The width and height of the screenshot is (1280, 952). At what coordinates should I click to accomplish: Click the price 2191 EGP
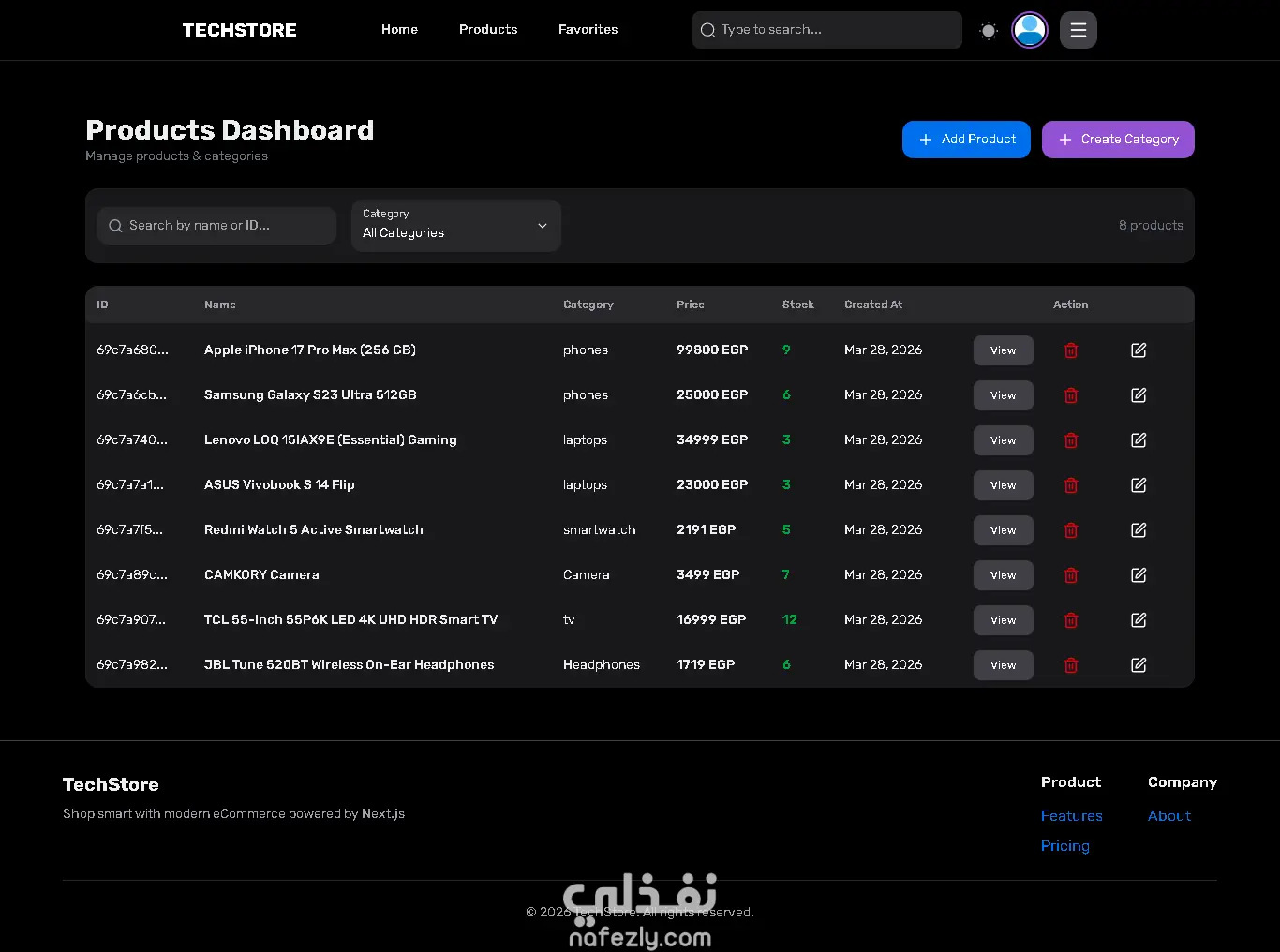(706, 530)
